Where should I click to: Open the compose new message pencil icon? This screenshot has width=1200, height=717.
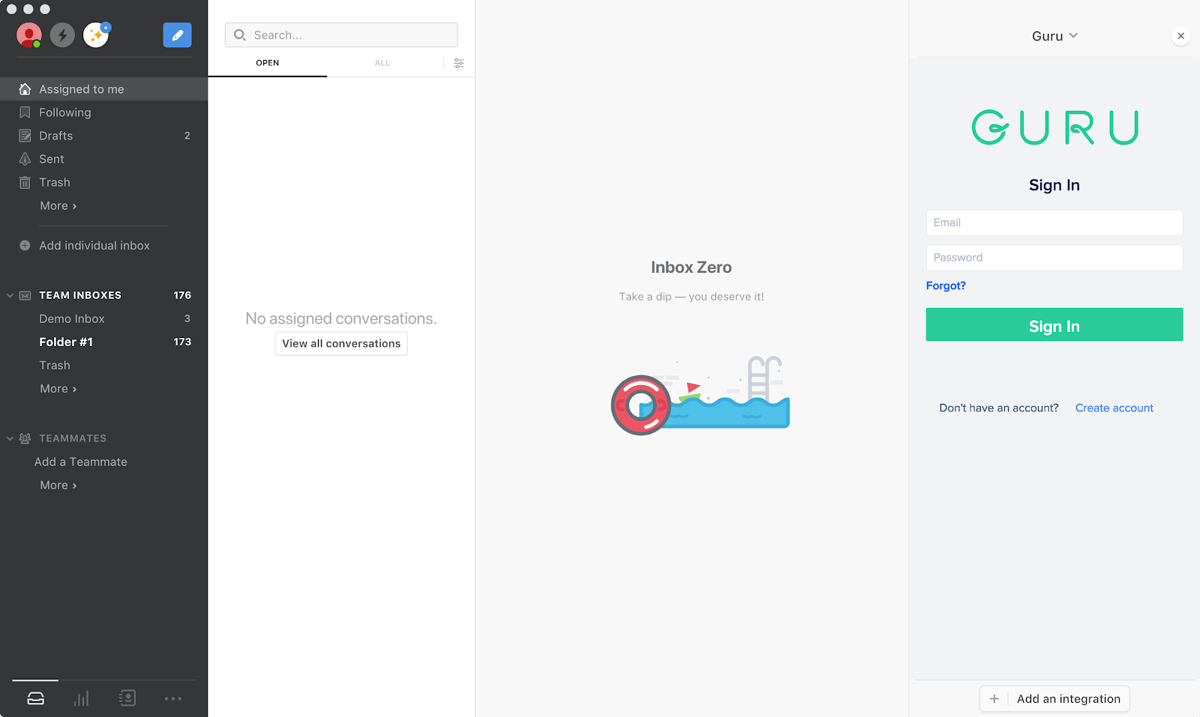tap(177, 35)
